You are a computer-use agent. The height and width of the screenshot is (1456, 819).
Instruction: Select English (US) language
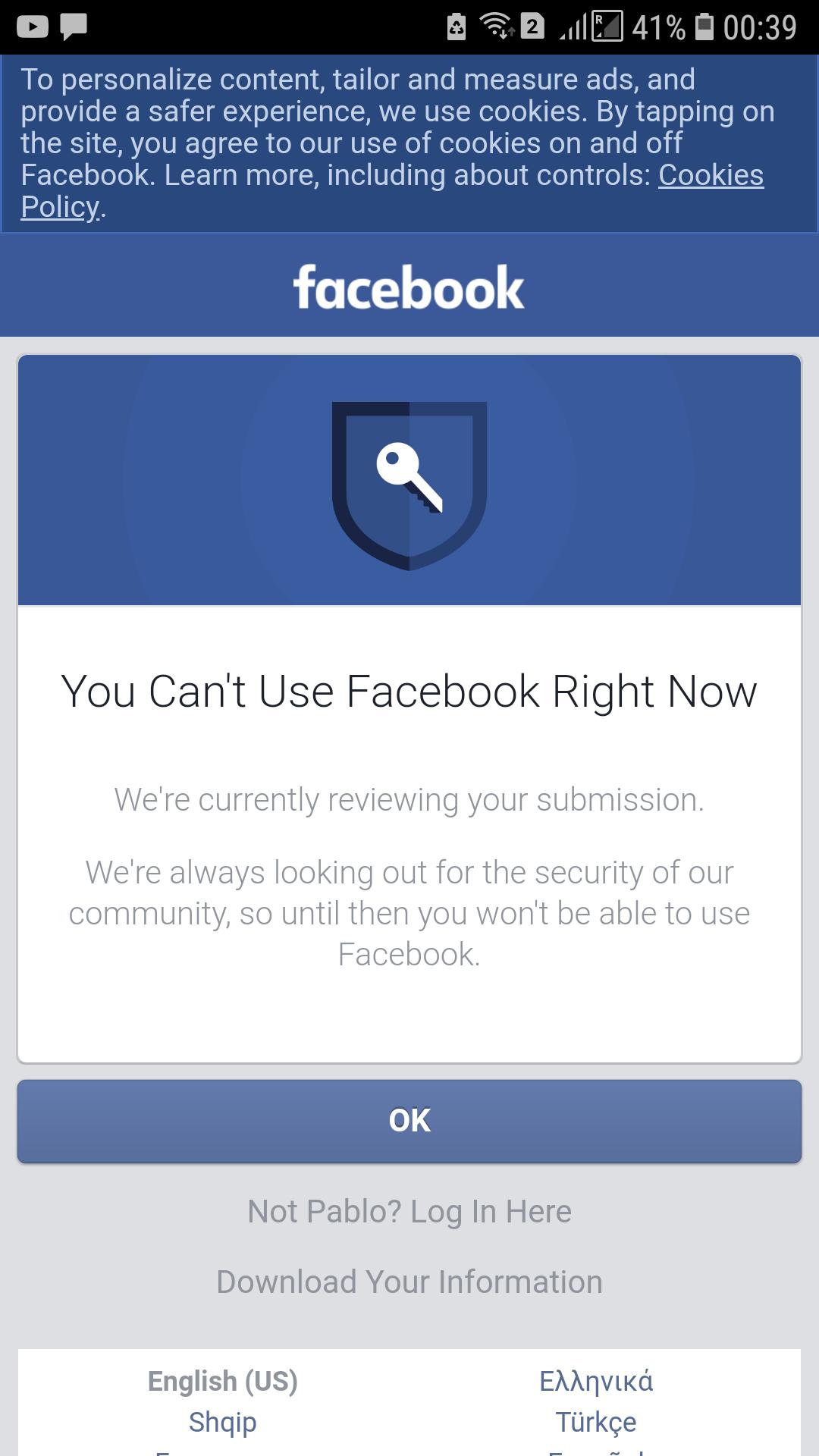222,1381
